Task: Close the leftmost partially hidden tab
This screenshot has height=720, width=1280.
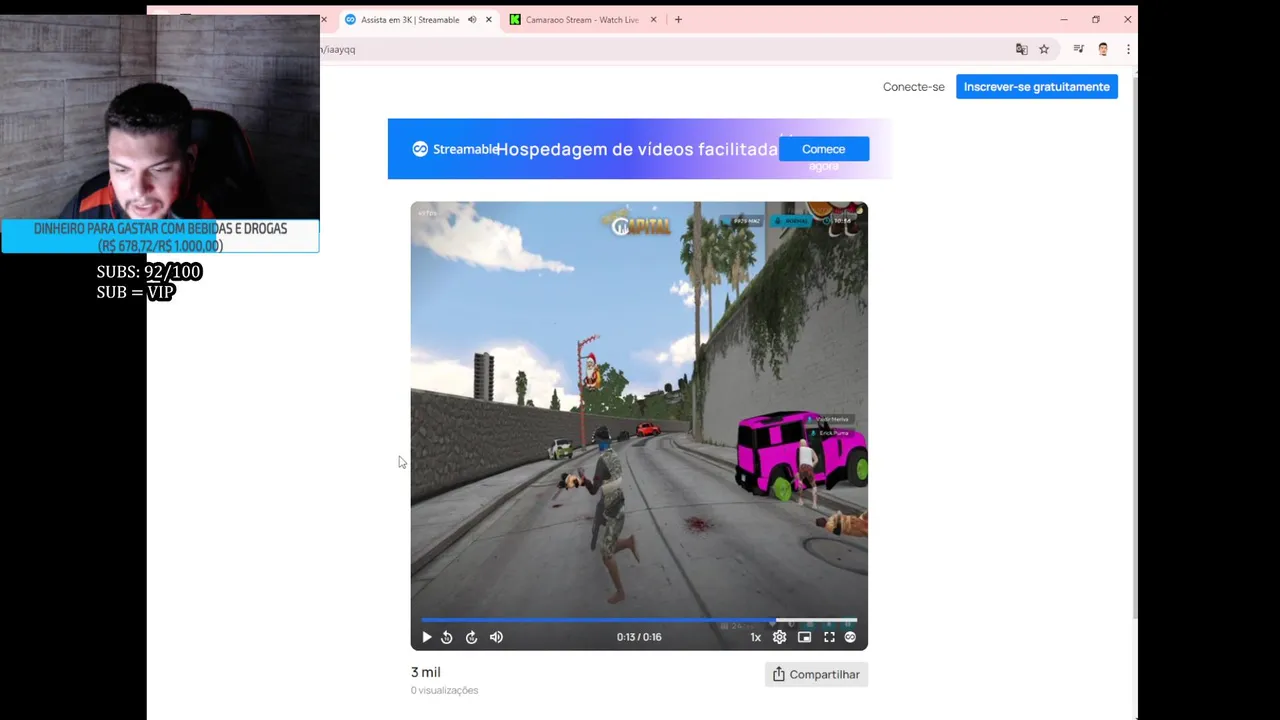Action: [323, 19]
